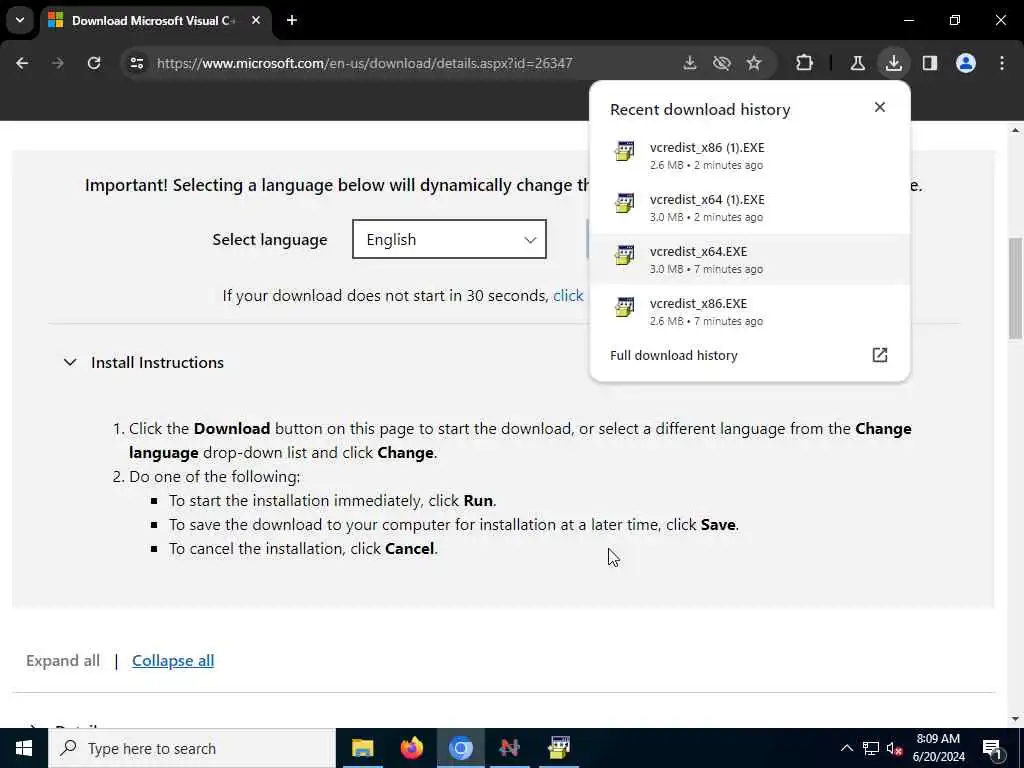Close the Download Microsoft Visual C tab
The width and height of the screenshot is (1024, 768).
256,20
